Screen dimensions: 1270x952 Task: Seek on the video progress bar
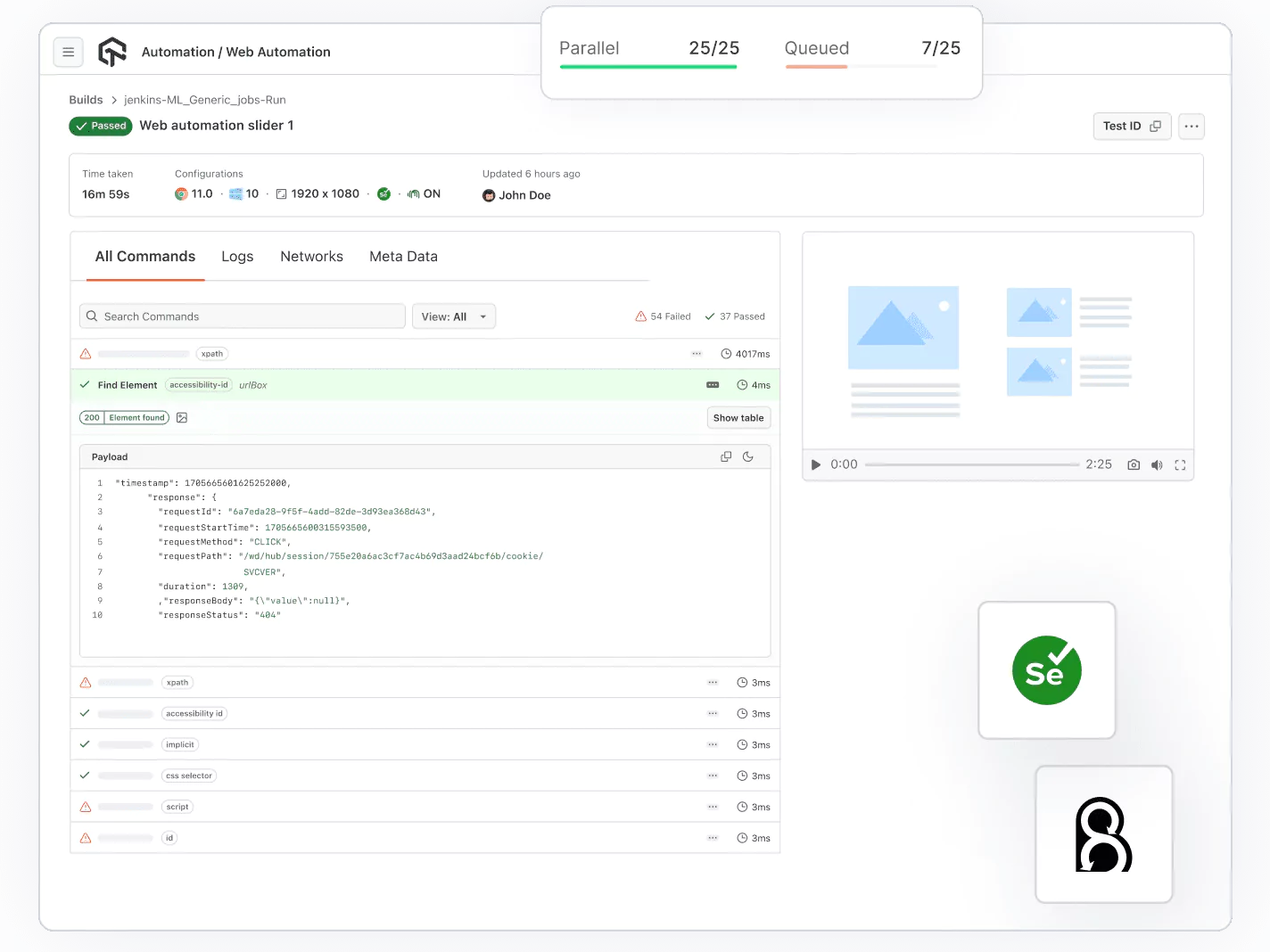point(972,464)
